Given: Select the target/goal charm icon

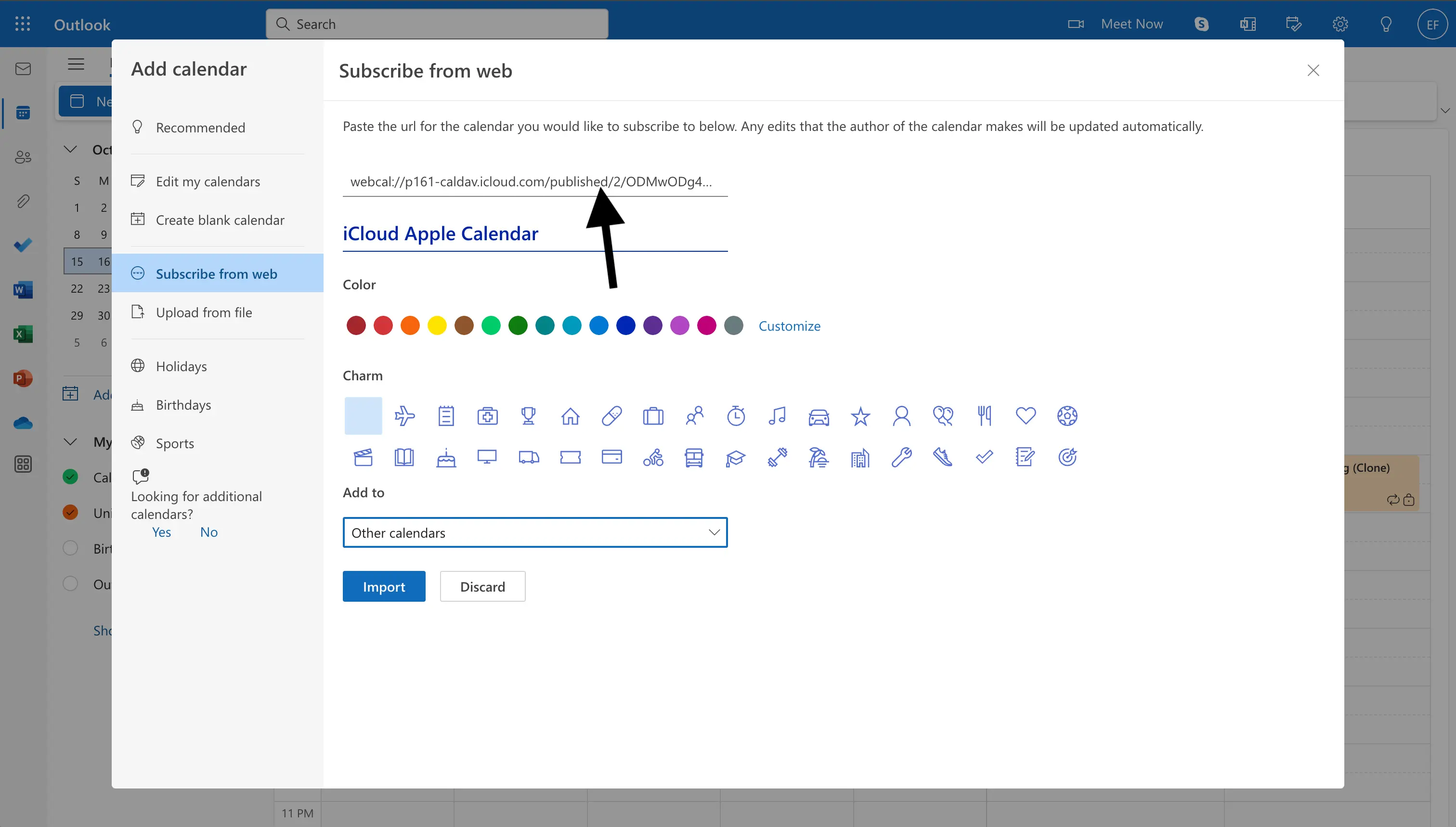Looking at the screenshot, I should tap(1068, 457).
